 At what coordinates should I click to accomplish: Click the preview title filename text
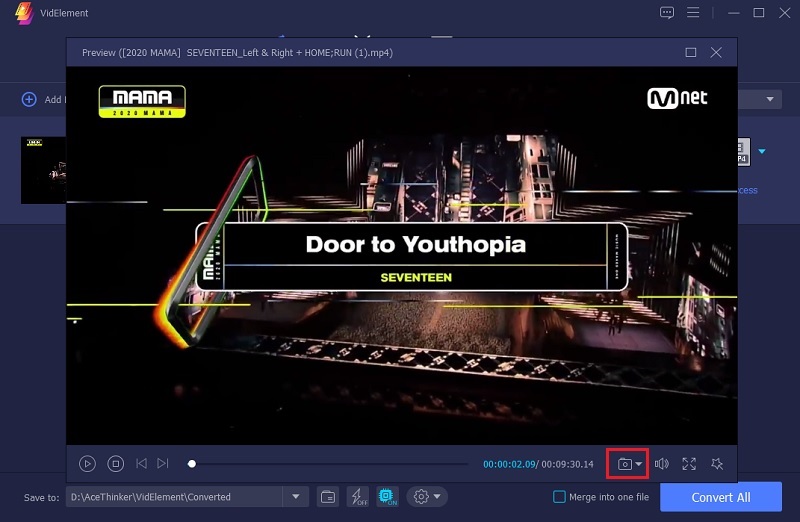tap(237, 53)
